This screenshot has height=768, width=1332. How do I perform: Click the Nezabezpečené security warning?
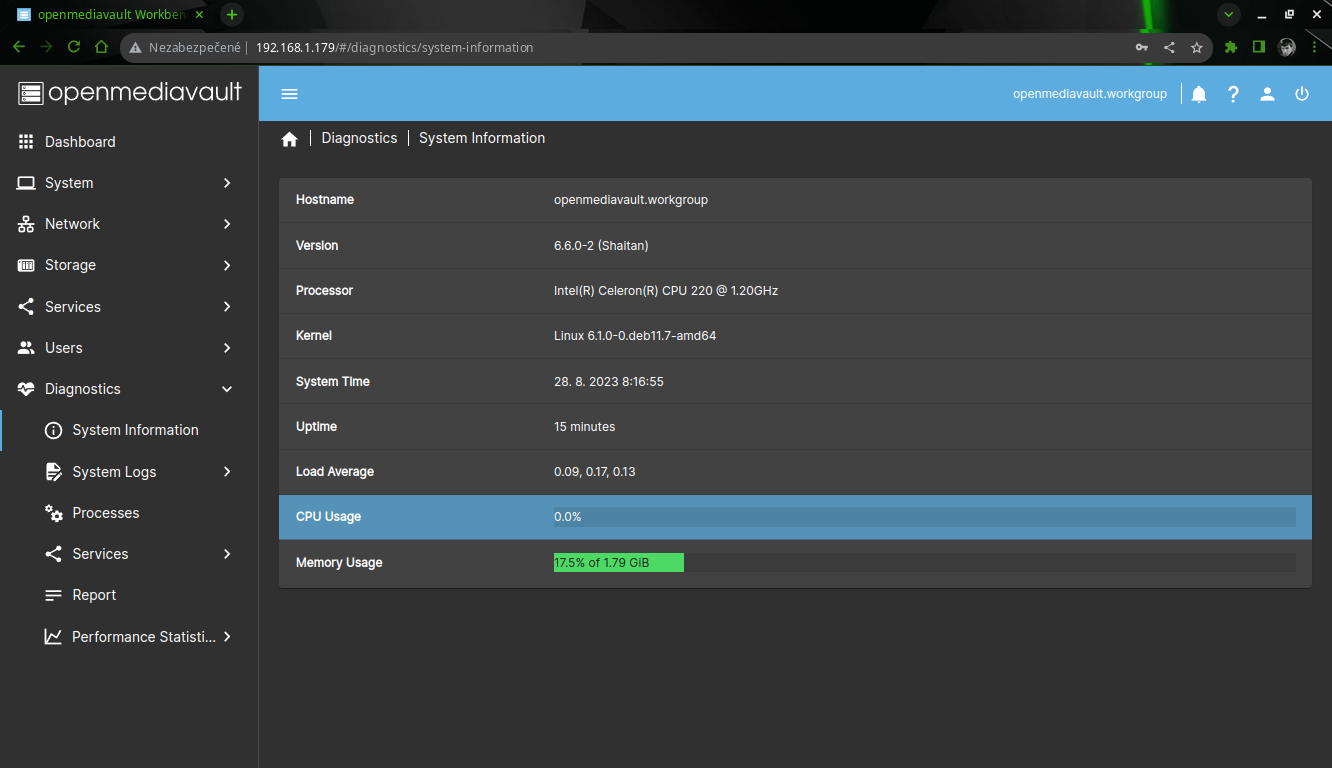tap(185, 47)
